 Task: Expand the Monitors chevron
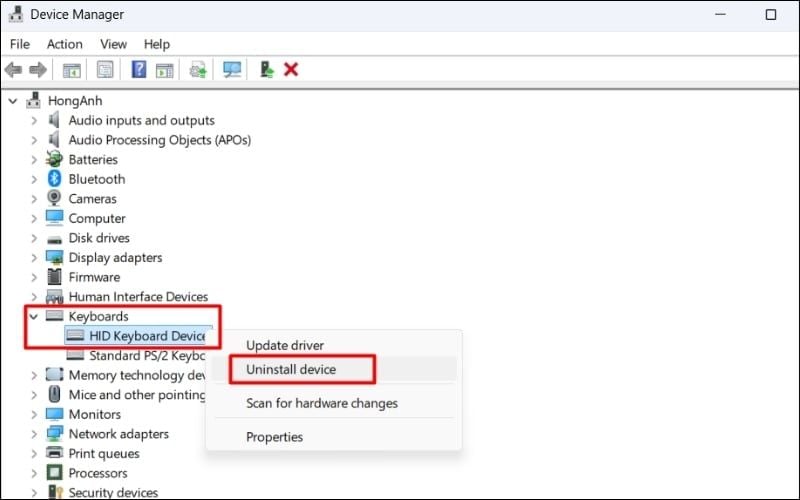point(34,414)
